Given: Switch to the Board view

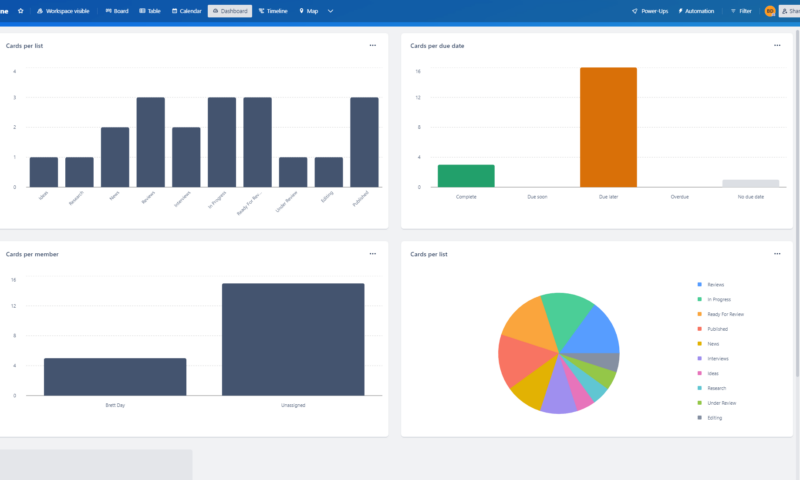Looking at the screenshot, I should pyautogui.click(x=117, y=11).
